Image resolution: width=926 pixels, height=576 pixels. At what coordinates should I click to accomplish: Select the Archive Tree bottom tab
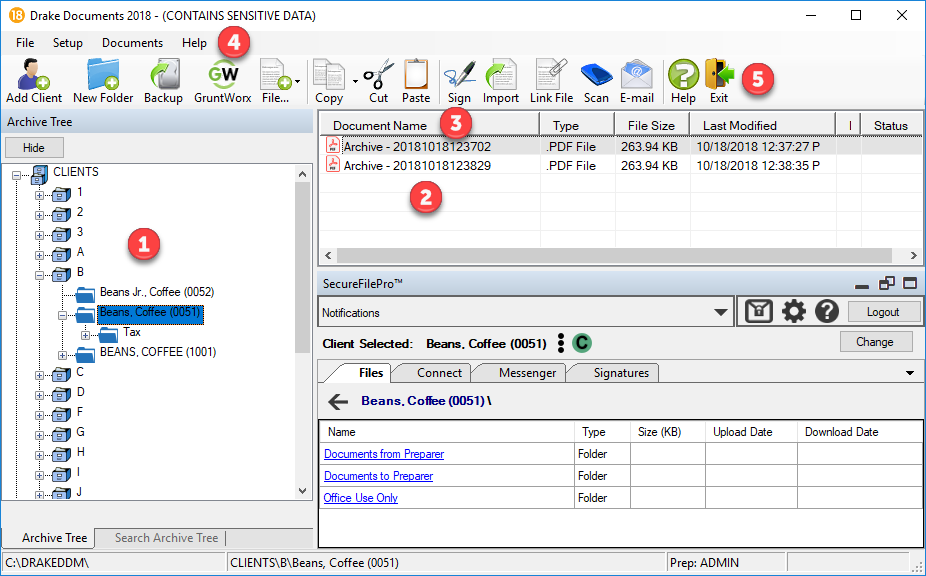[54, 538]
